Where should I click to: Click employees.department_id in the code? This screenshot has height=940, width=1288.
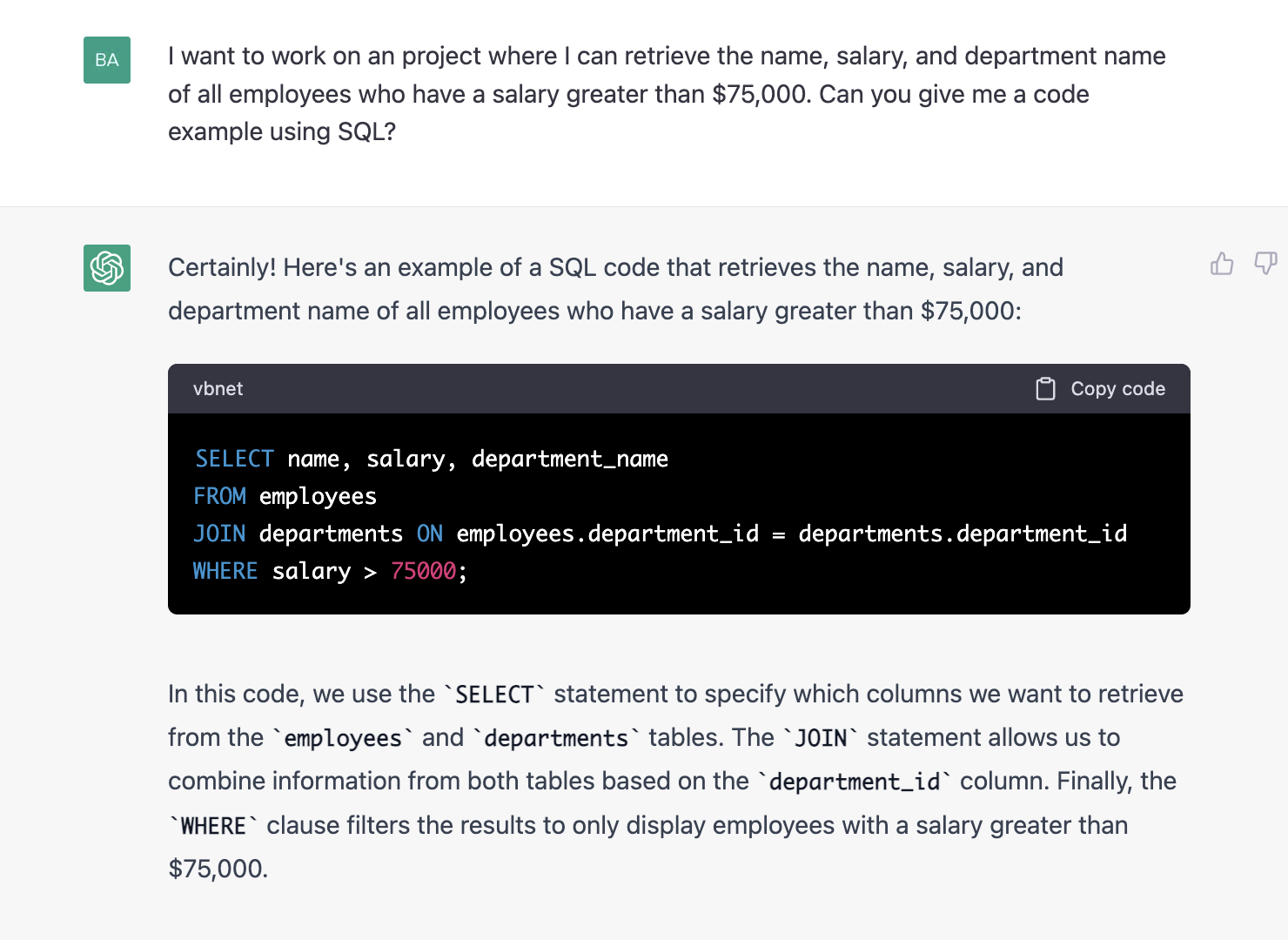(607, 534)
